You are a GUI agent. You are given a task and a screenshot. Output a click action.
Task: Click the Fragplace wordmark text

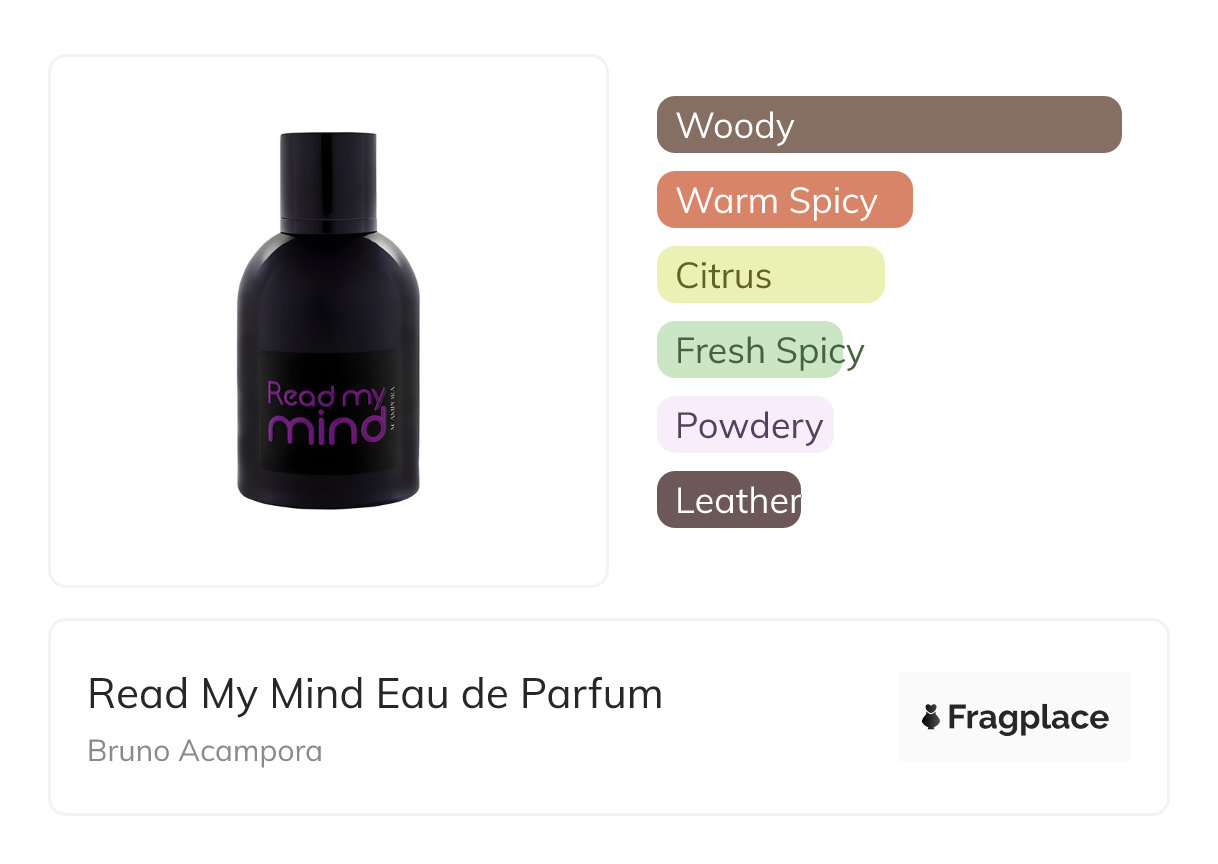click(x=1028, y=718)
